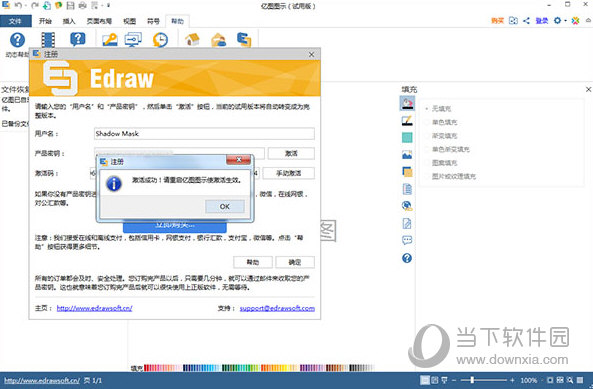593x389 pixels.
Task: Click the monitors-with-key deactivation icon
Action: click(x=133, y=40)
